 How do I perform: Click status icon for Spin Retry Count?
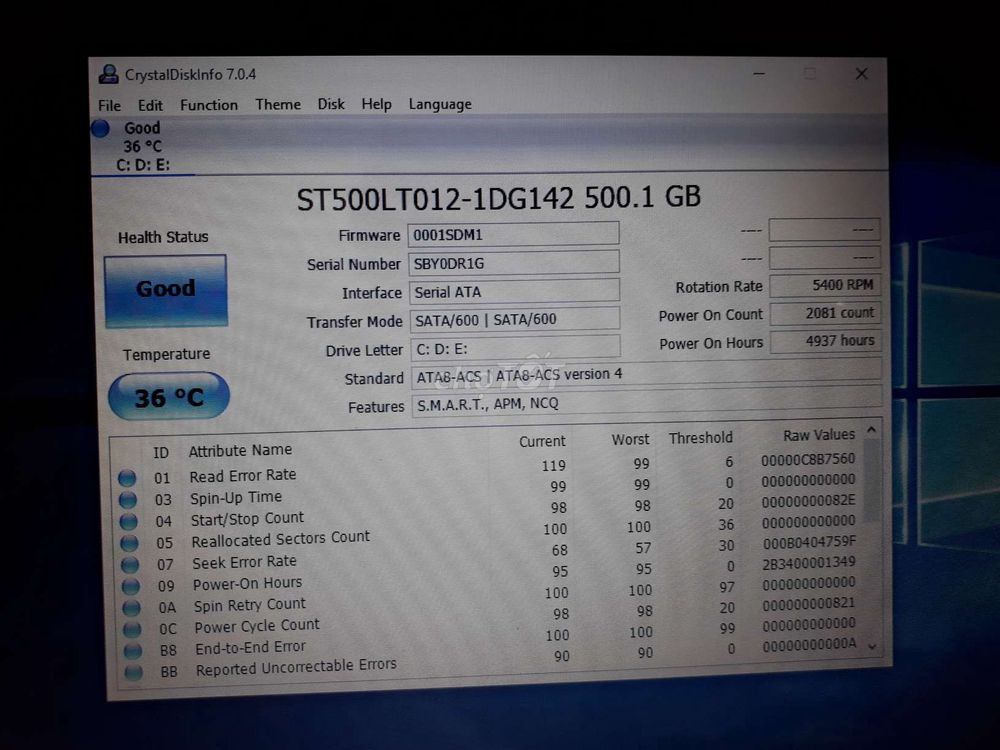tap(131, 608)
